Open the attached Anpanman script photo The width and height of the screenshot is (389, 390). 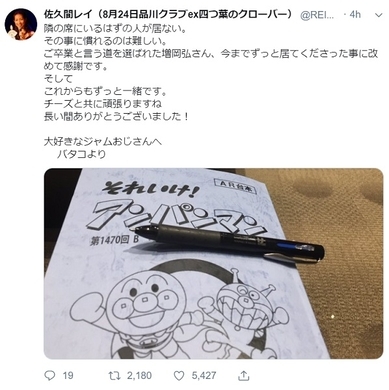[213, 263]
